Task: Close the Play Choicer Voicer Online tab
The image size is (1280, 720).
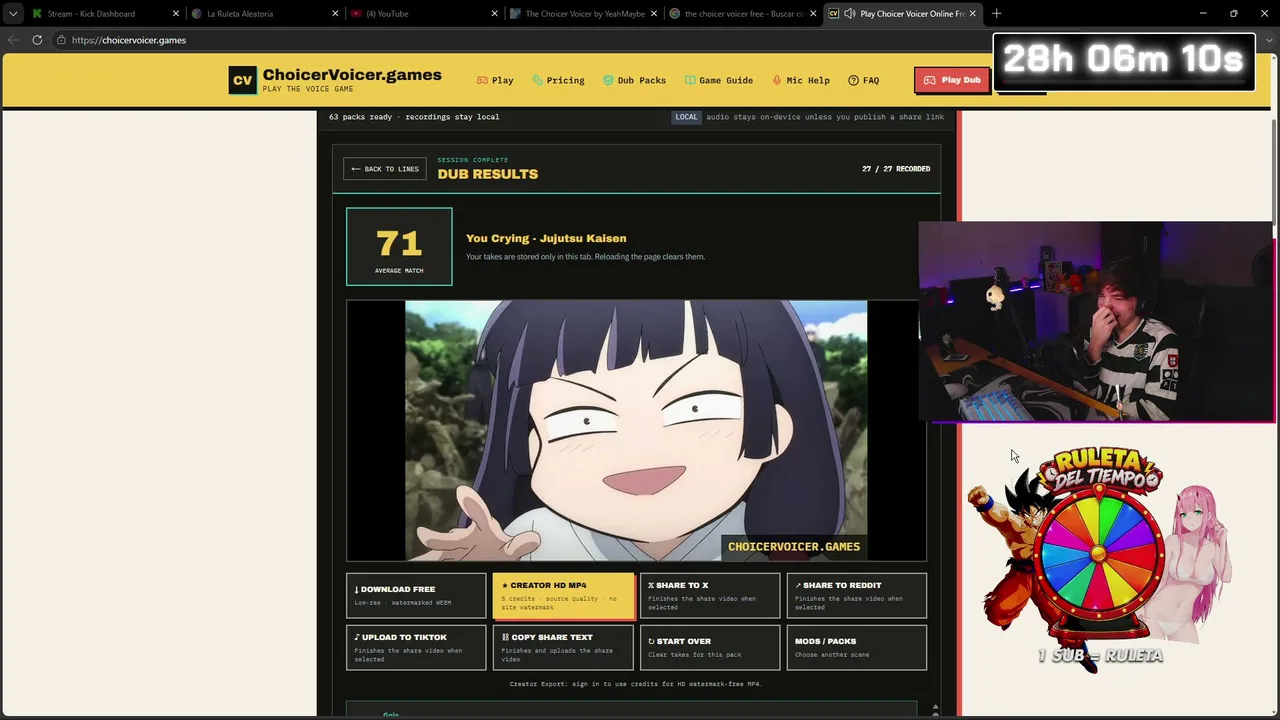Action: (972, 14)
